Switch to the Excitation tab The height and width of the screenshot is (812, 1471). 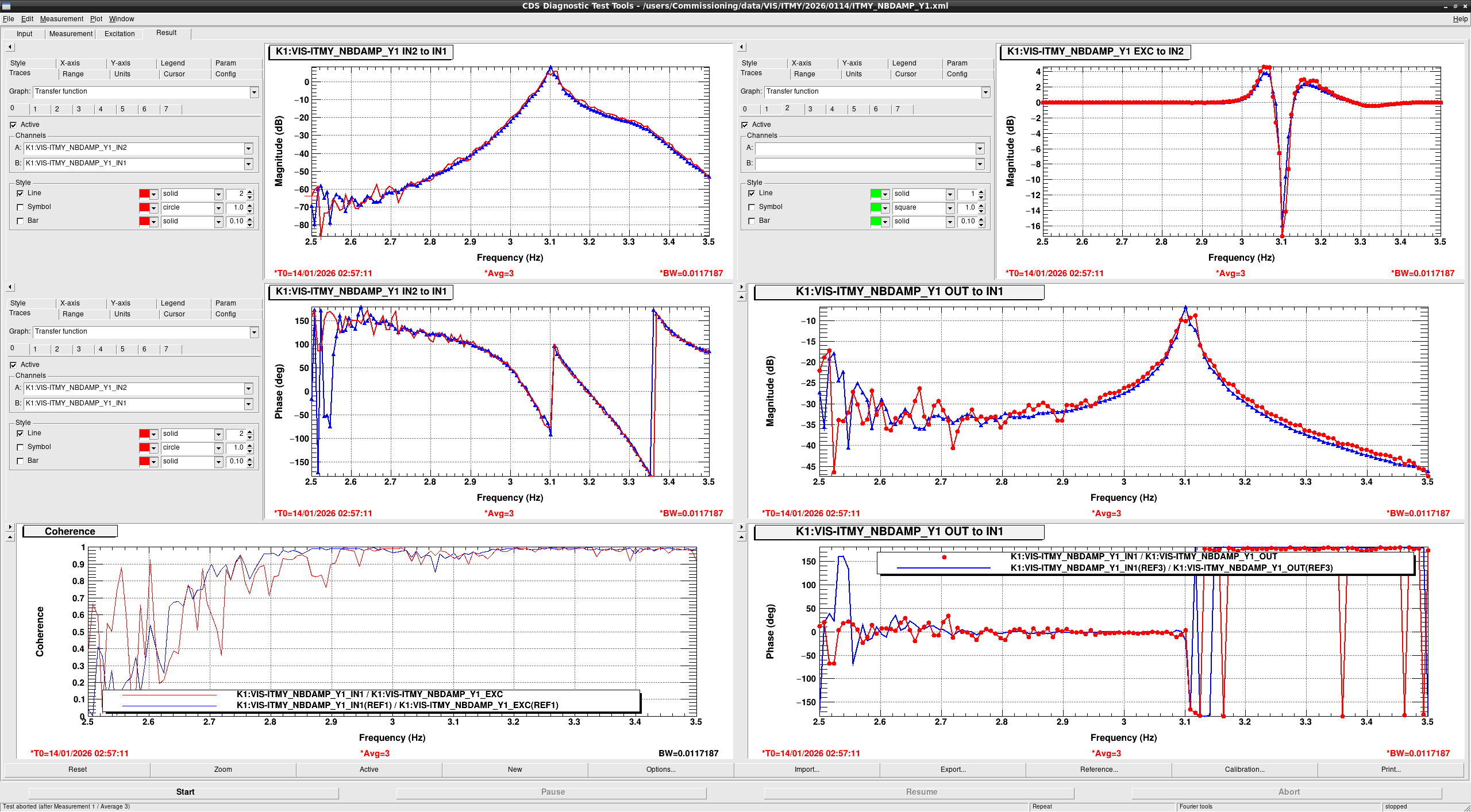120,34
